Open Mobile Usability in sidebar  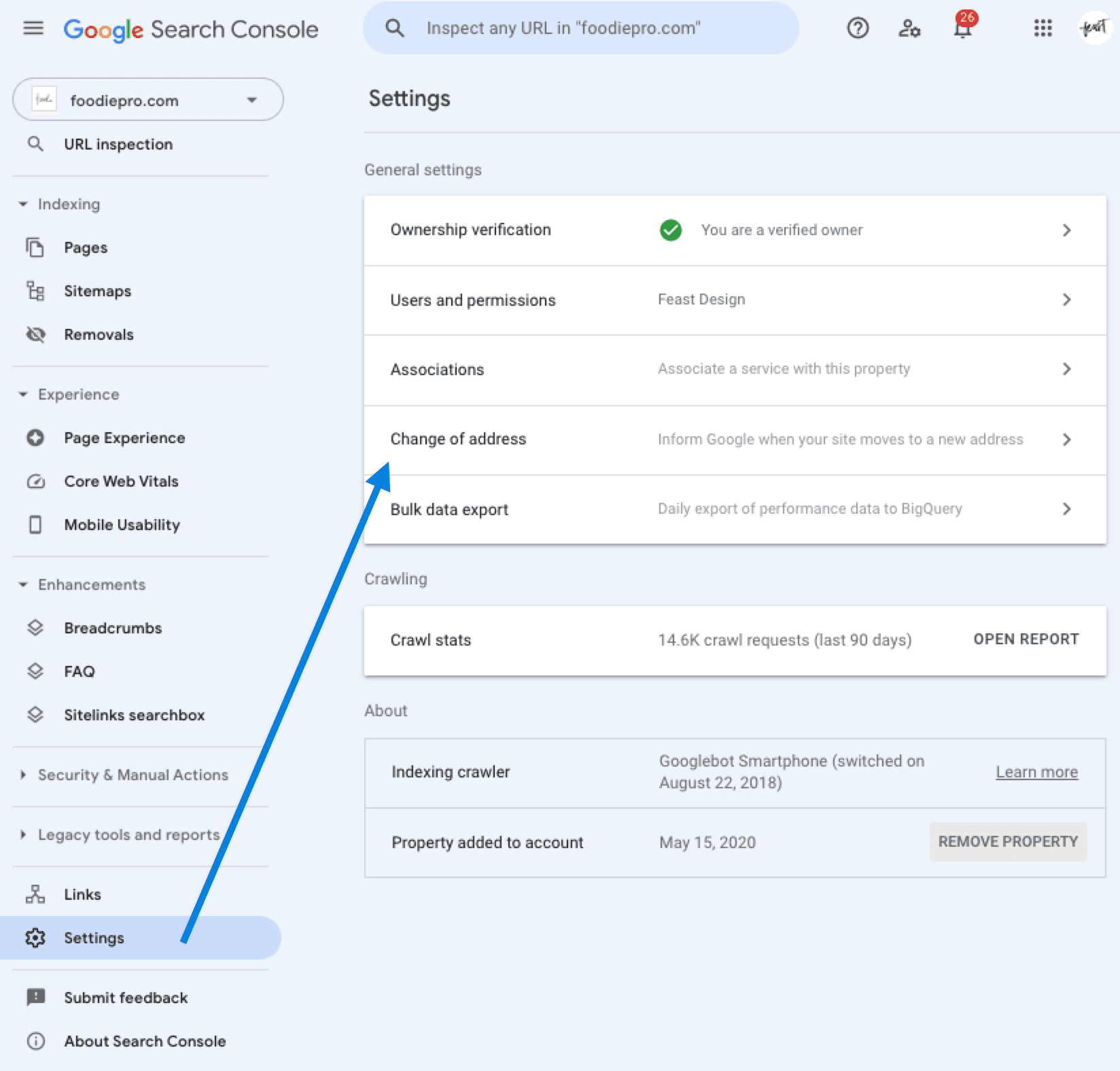tap(122, 525)
